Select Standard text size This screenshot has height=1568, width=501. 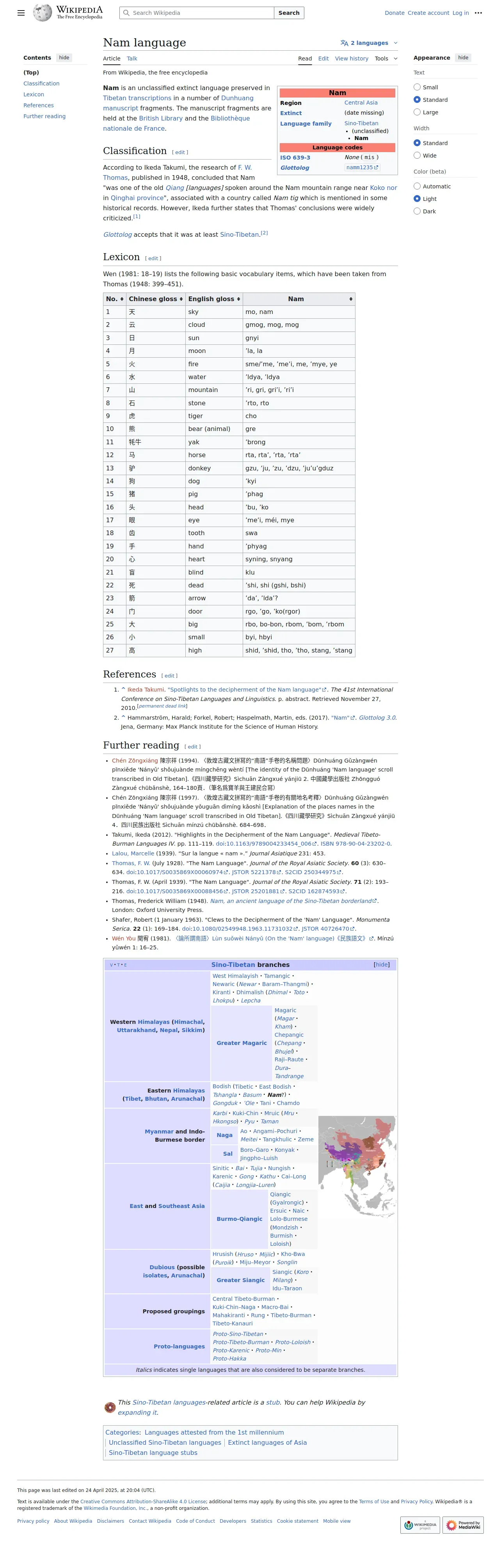[x=417, y=100]
